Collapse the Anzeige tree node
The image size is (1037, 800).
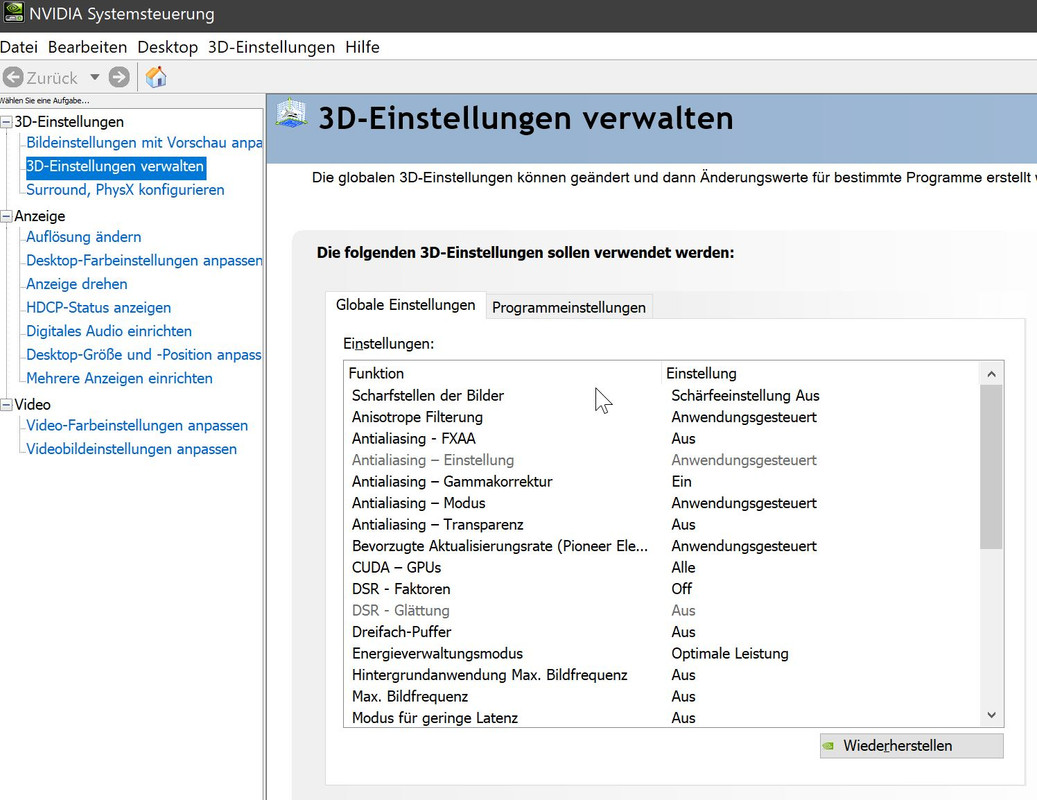(x=6, y=216)
